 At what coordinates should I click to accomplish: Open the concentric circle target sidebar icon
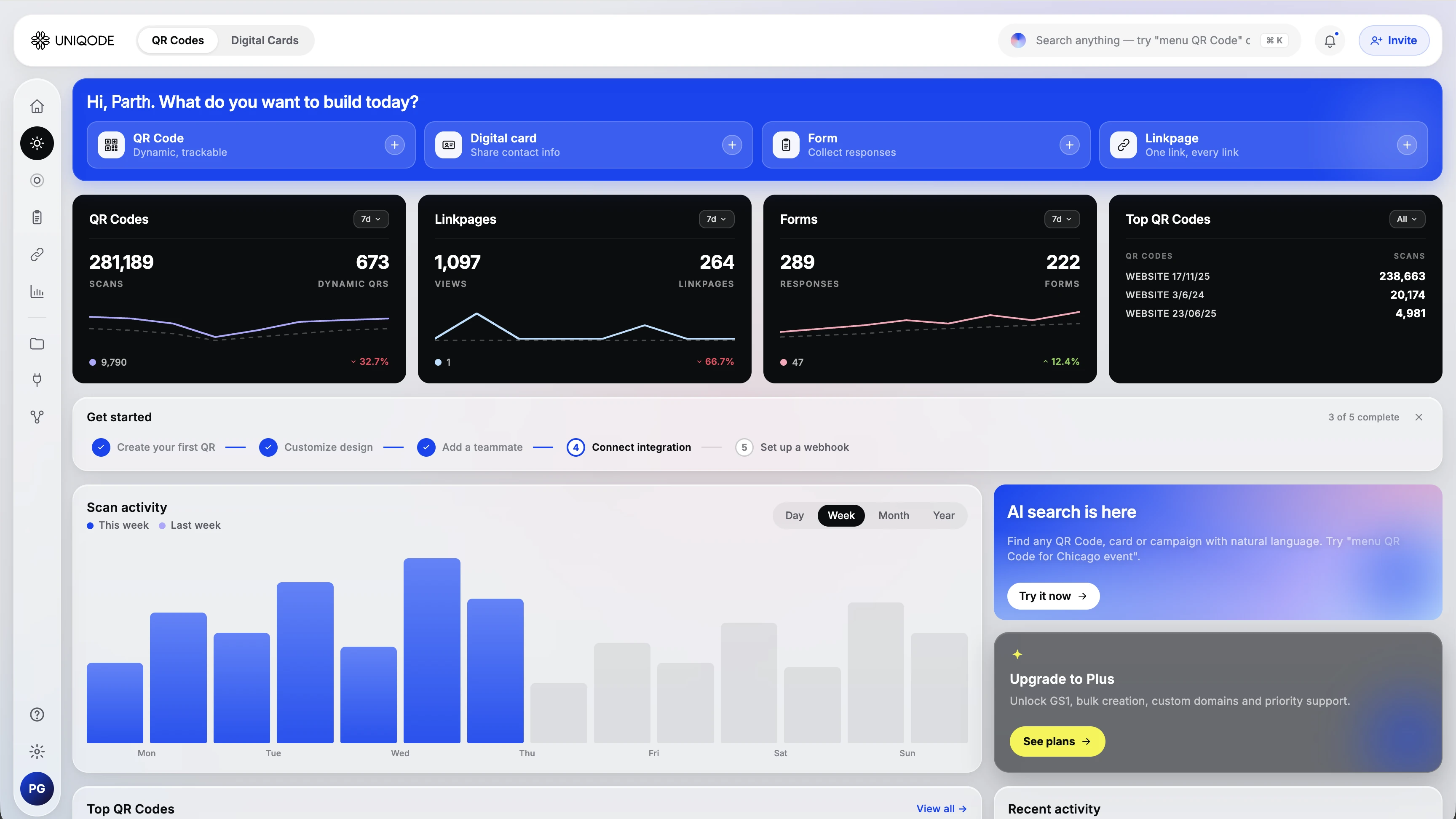point(37,180)
